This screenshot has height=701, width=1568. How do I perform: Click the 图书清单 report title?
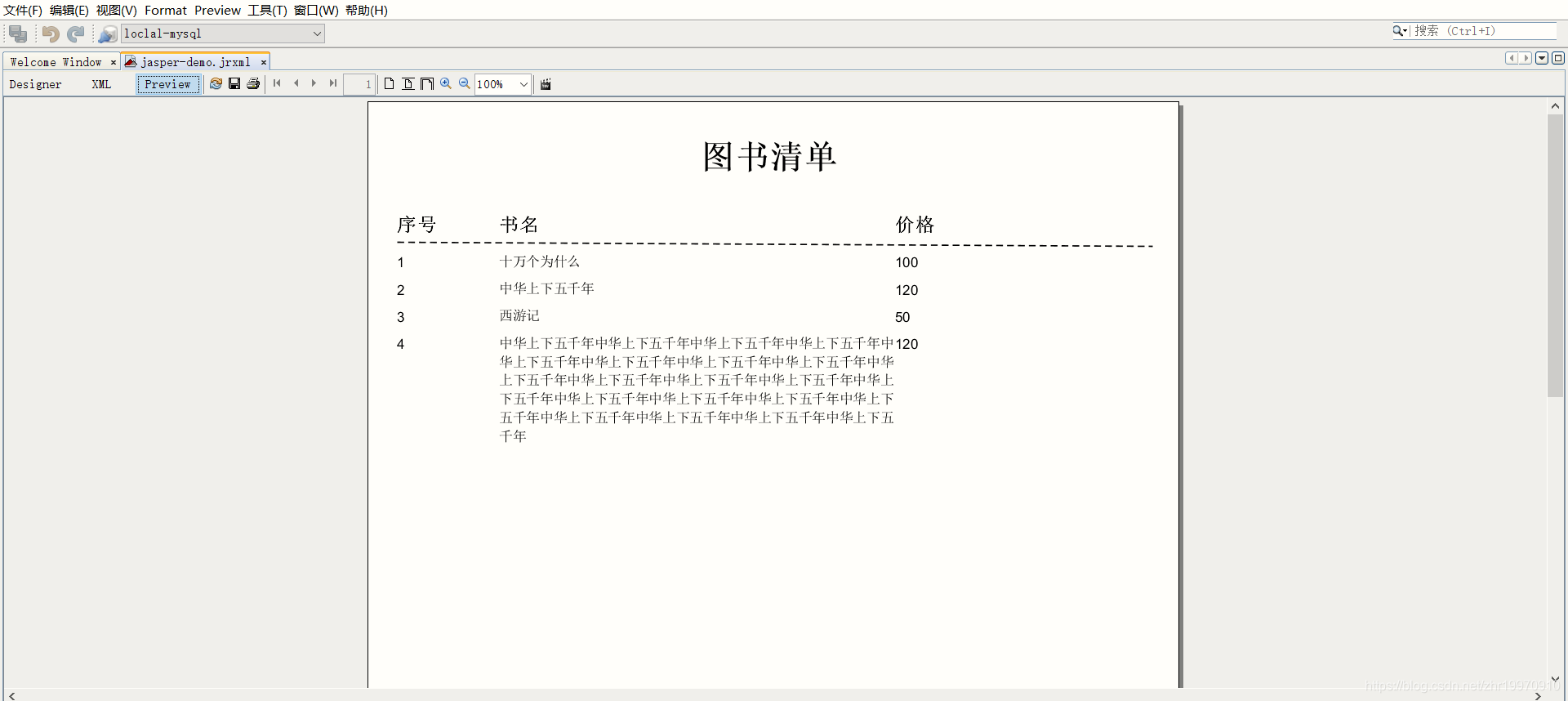(769, 156)
